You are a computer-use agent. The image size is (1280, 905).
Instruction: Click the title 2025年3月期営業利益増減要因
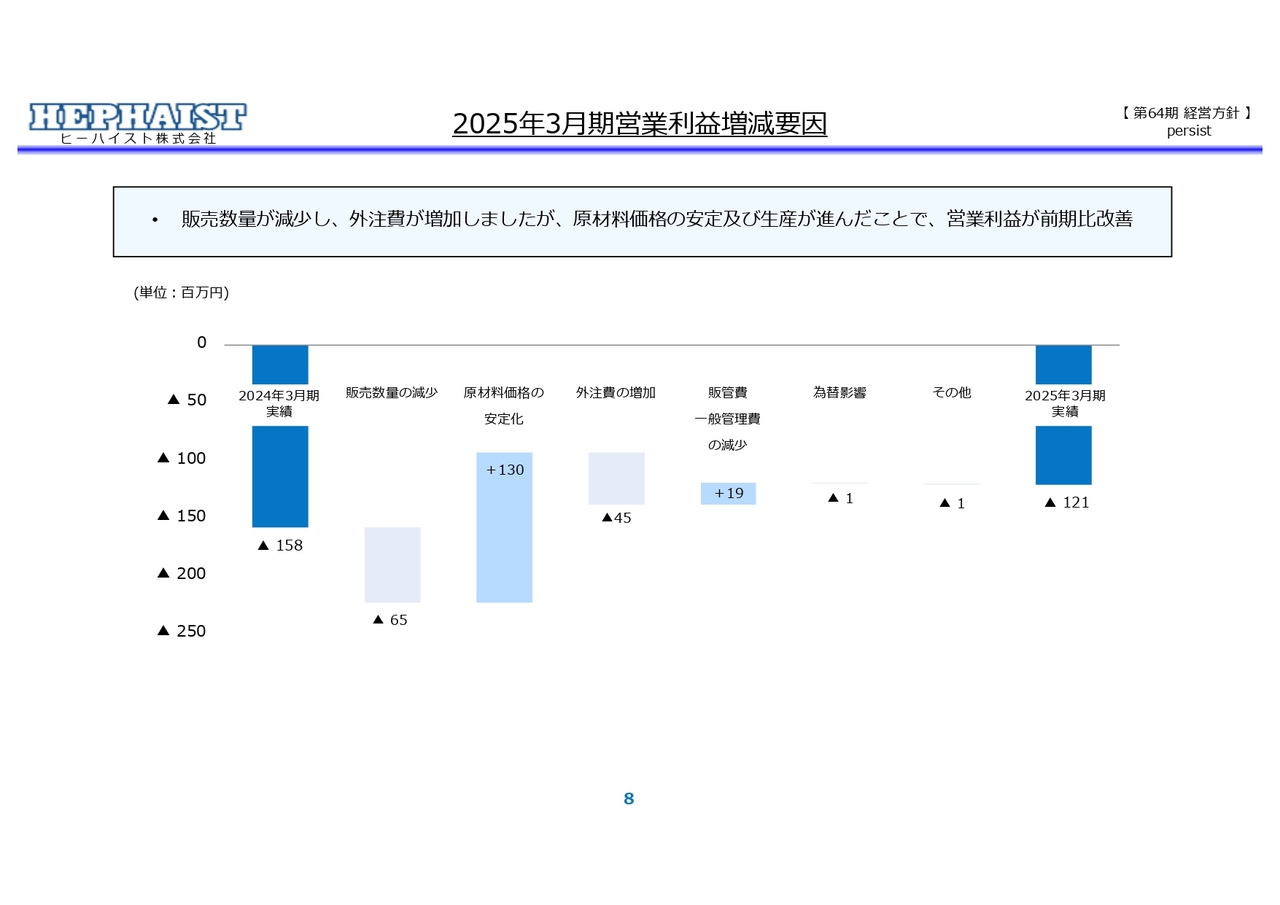pyautogui.click(x=640, y=124)
